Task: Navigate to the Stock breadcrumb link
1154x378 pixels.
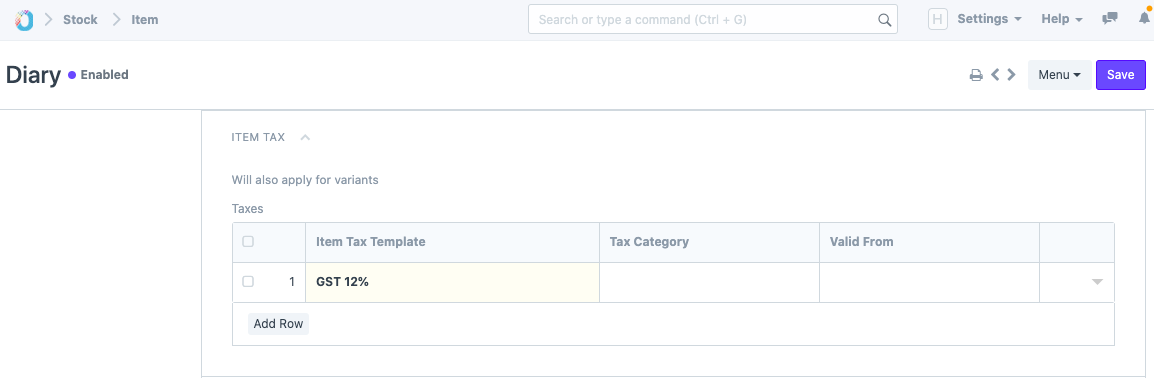Action: 80,20
